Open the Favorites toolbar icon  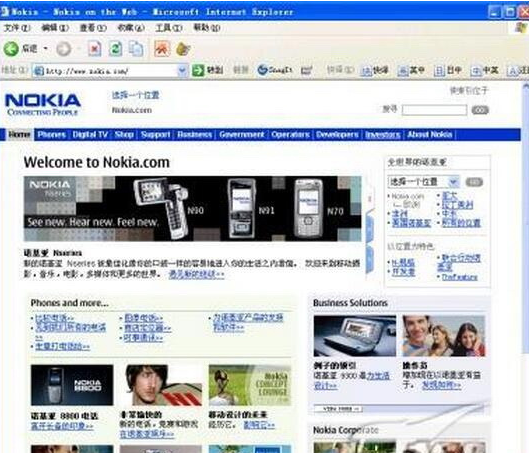point(183,49)
